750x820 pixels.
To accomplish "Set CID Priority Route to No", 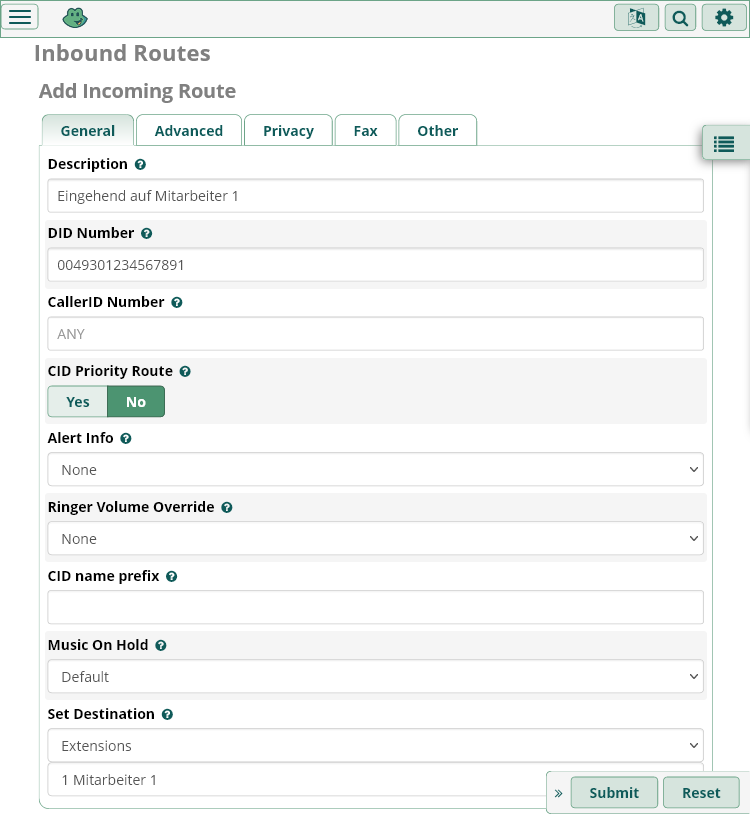I will click(136, 402).
